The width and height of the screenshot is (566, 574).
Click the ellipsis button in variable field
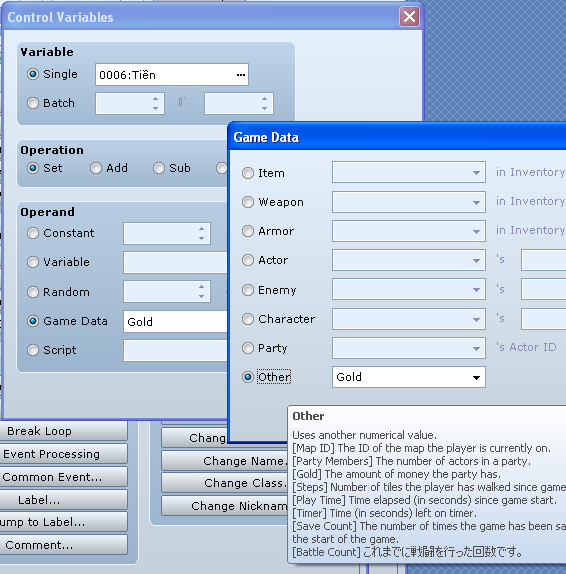(241, 75)
